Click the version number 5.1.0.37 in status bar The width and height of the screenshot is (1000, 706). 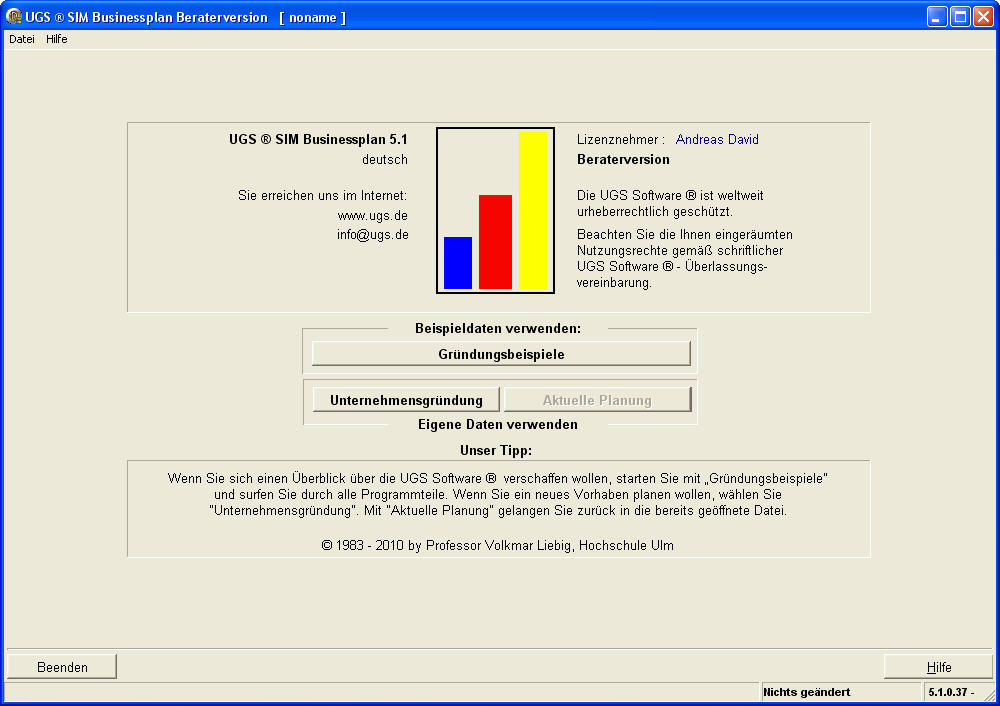pyautogui.click(x=951, y=692)
